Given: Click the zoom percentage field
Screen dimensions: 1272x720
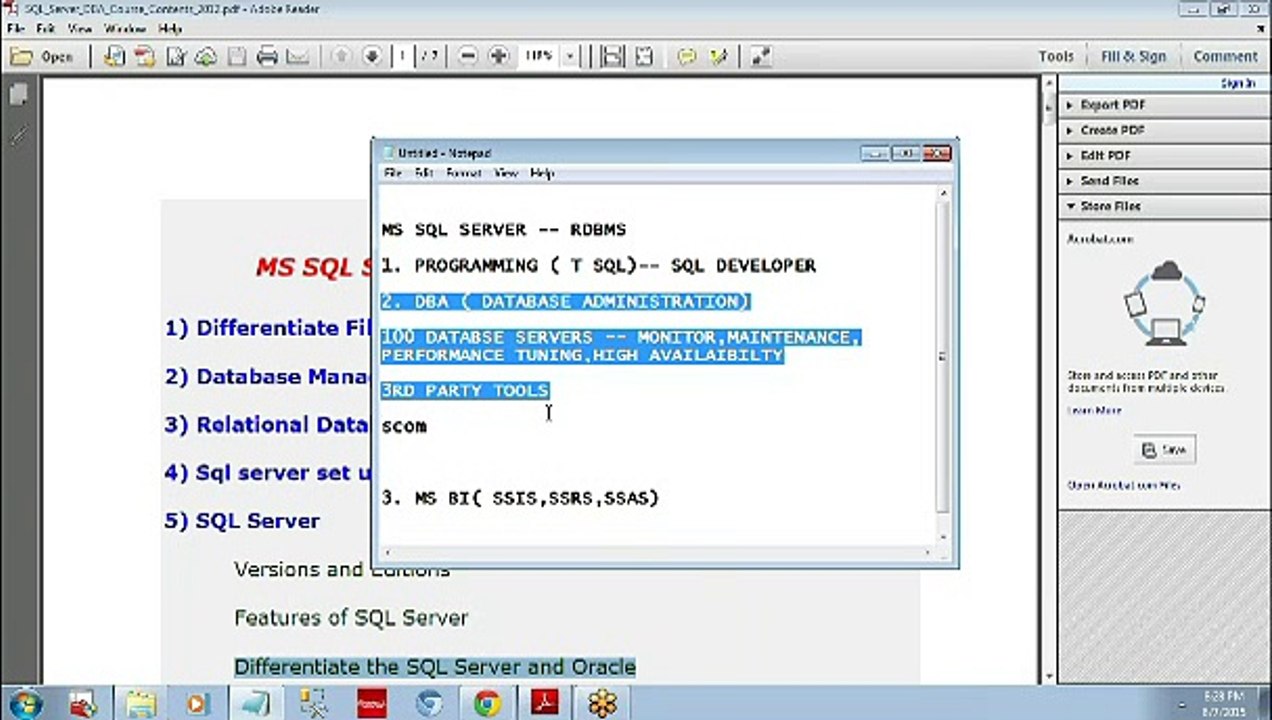Looking at the screenshot, I should pyautogui.click(x=538, y=57).
